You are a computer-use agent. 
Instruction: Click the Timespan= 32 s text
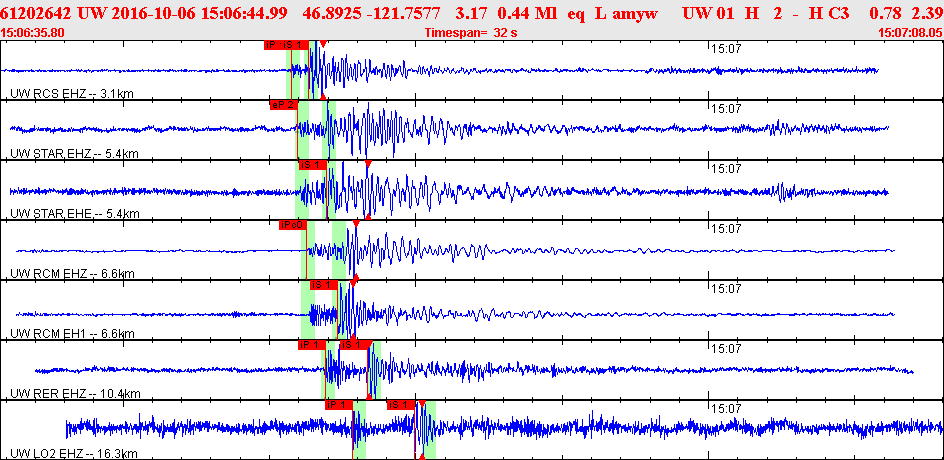tap(471, 33)
